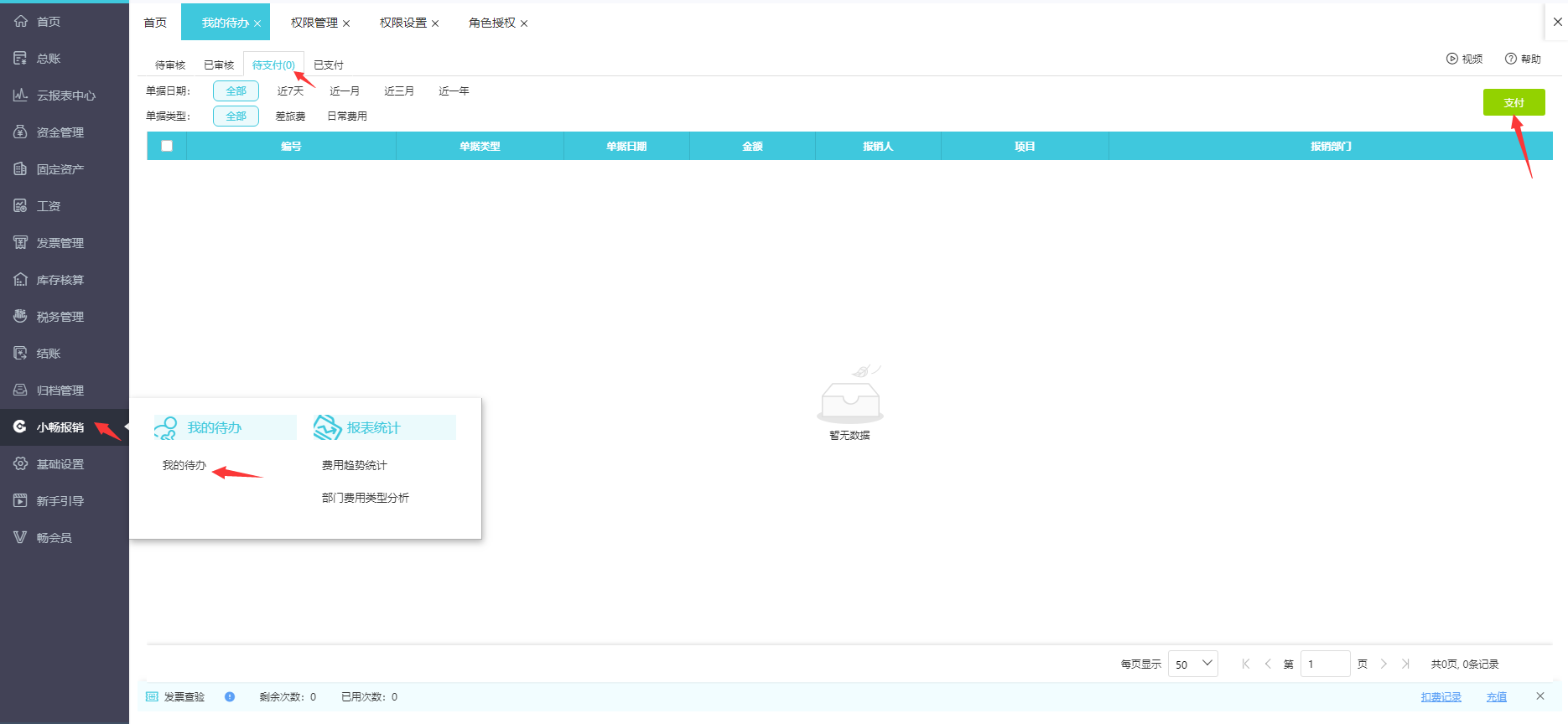1568x724 pixels.
Task: Filter 单据日期 by 近一月
Action: click(345, 91)
